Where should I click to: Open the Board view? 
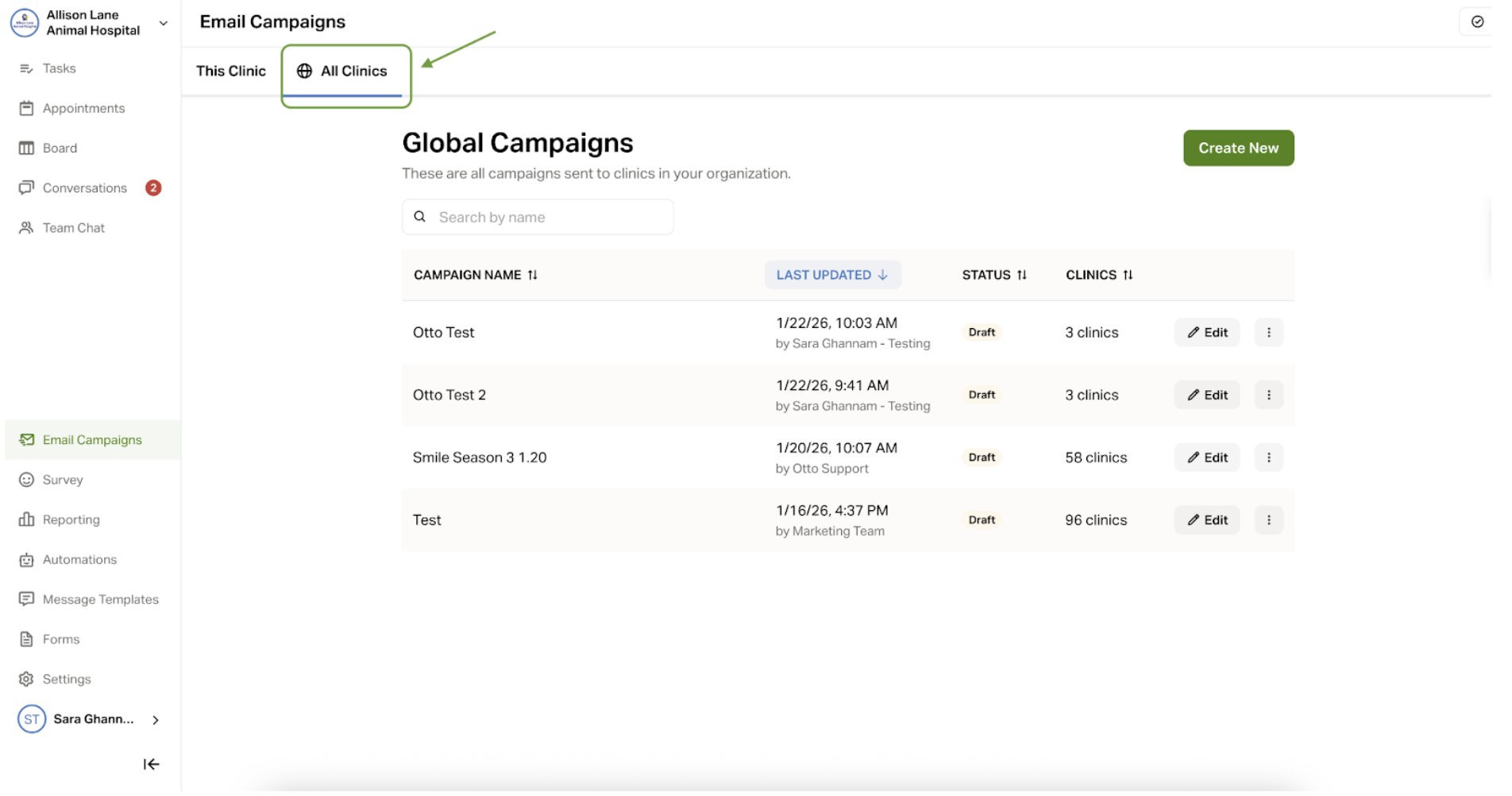[x=60, y=148]
